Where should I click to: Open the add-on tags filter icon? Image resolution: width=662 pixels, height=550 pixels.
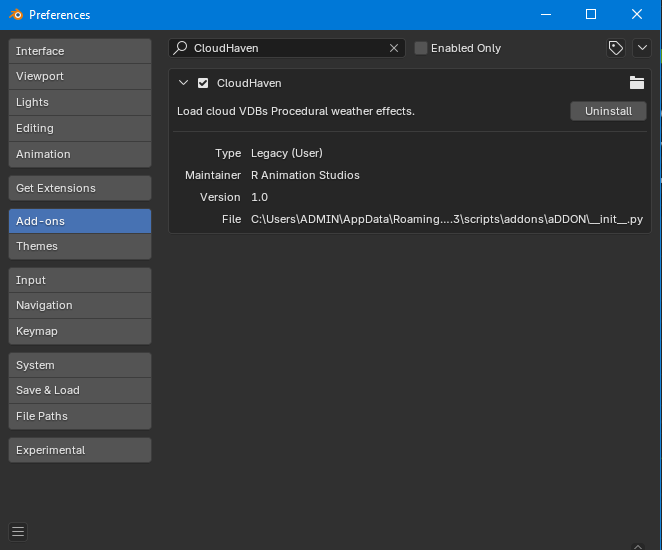point(616,48)
